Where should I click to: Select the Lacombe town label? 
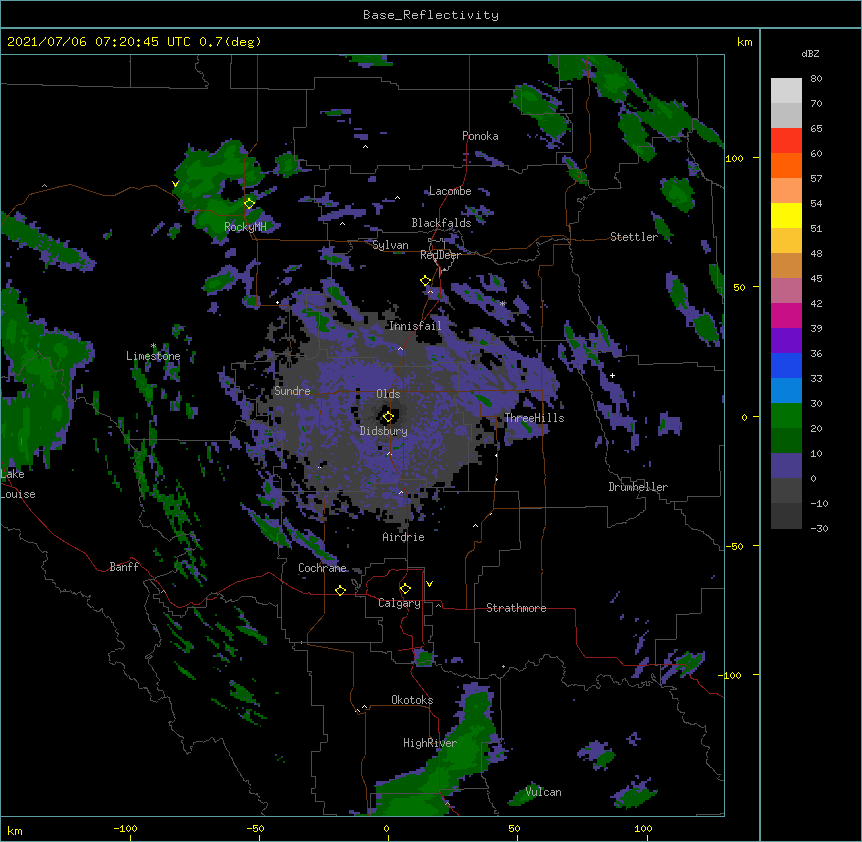click(450, 191)
